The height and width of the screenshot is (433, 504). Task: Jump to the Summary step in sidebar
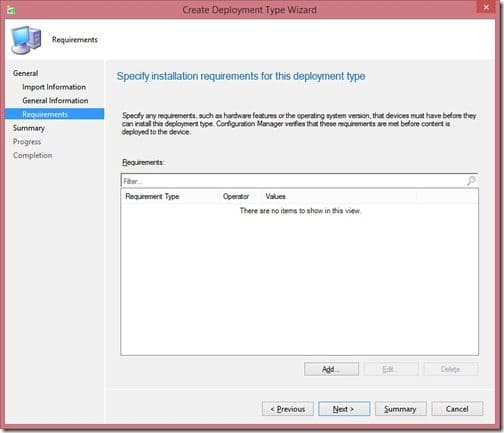click(29, 128)
